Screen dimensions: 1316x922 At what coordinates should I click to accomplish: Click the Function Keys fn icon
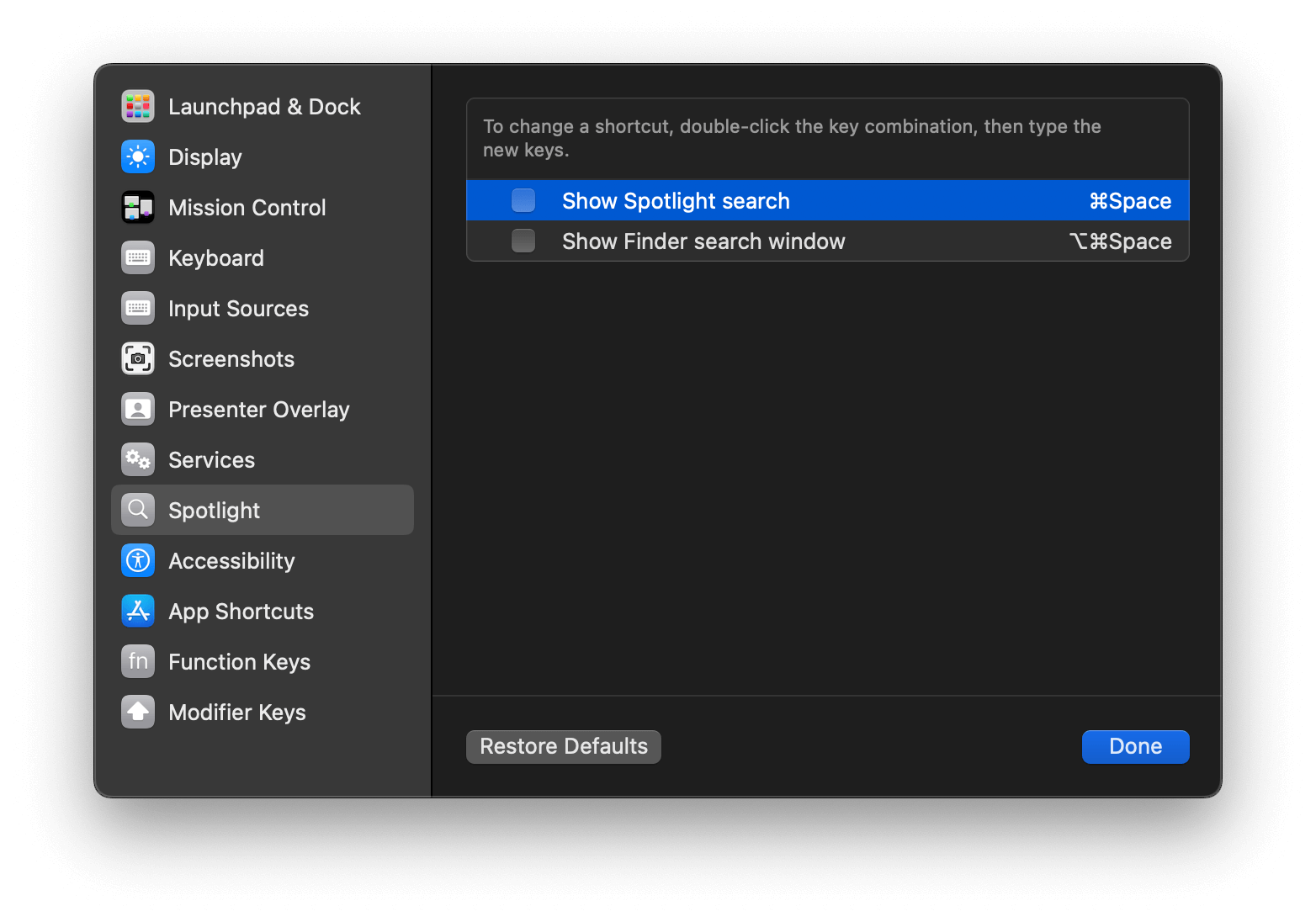pyautogui.click(x=138, y=661)
